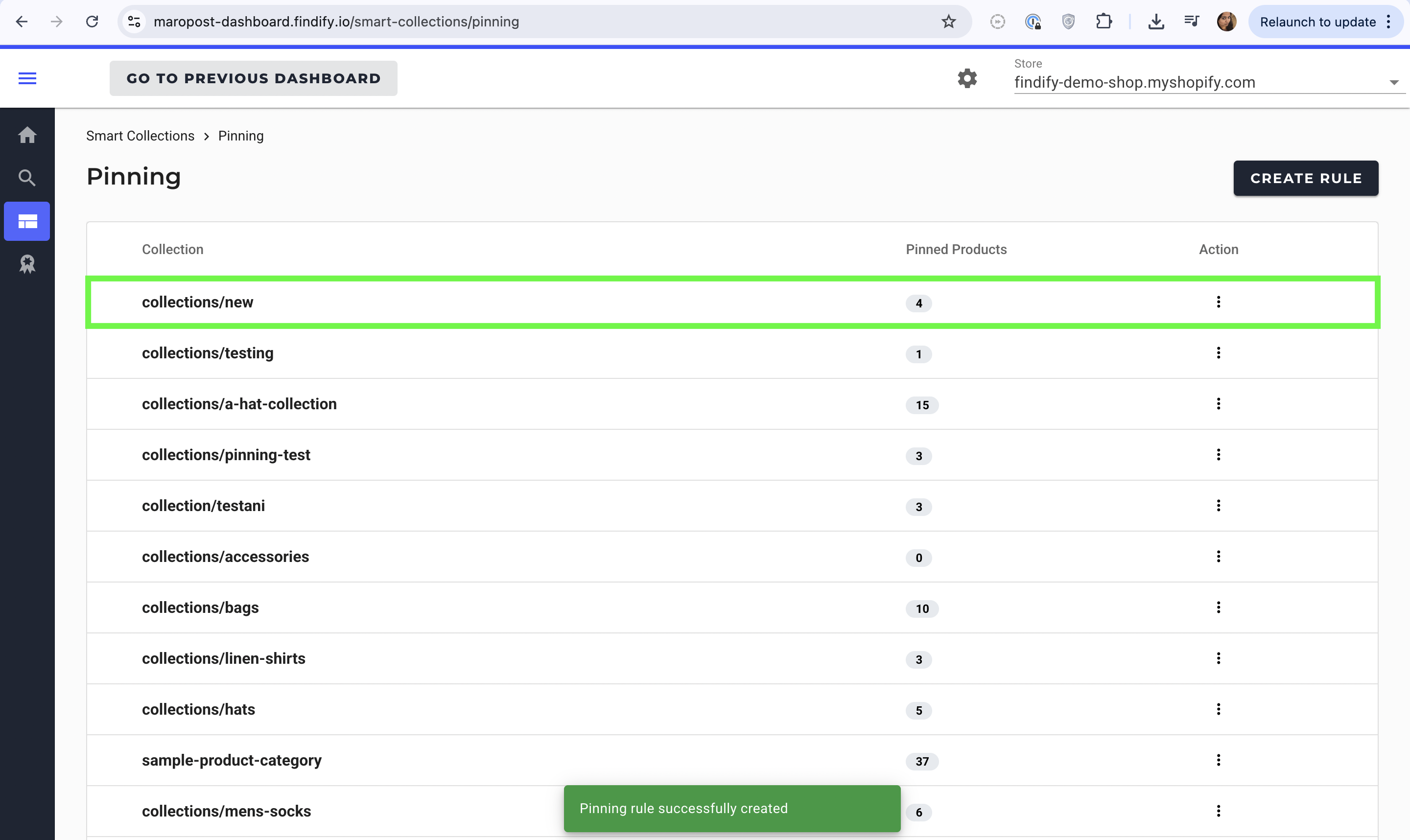Click the circular dashed extension icon

point(997,22)
